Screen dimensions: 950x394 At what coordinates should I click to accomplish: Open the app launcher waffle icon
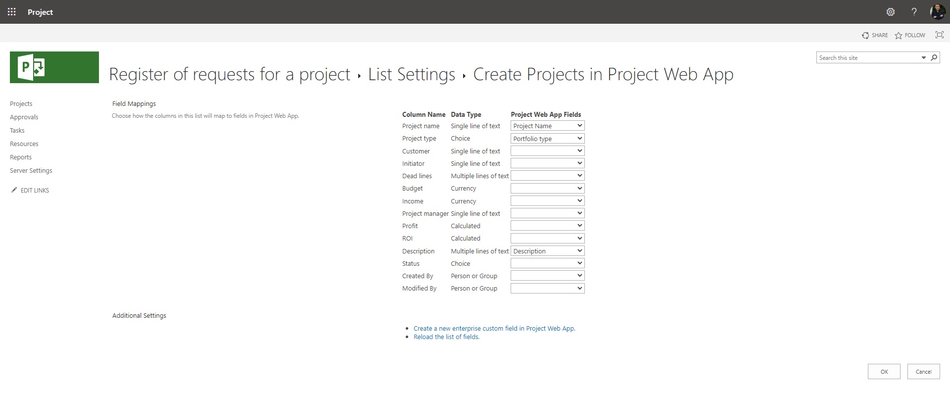pyautogui.click(x=12, y=12)
